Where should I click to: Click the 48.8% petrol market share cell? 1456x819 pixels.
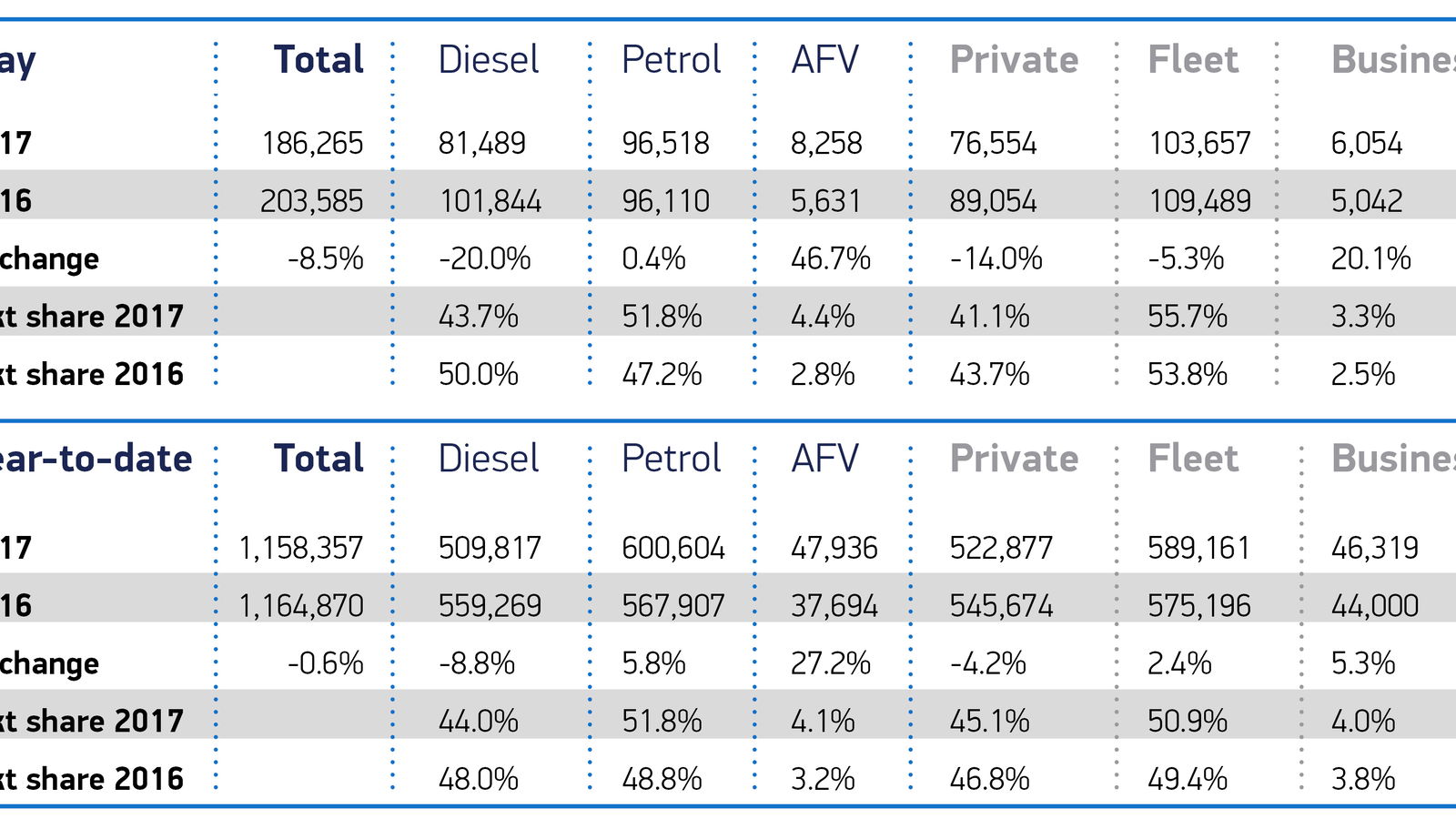pos(662,779)
